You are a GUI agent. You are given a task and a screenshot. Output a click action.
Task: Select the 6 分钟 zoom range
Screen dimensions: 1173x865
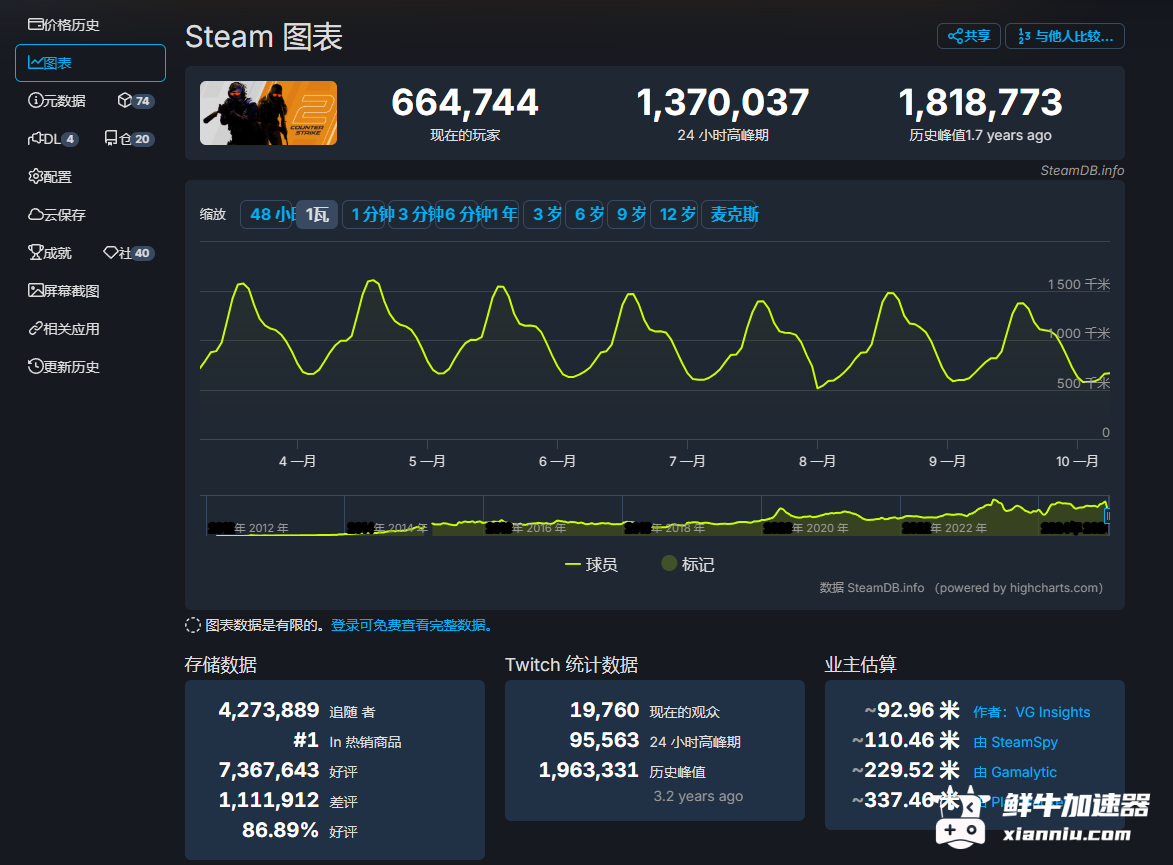[x=457, y=215]
